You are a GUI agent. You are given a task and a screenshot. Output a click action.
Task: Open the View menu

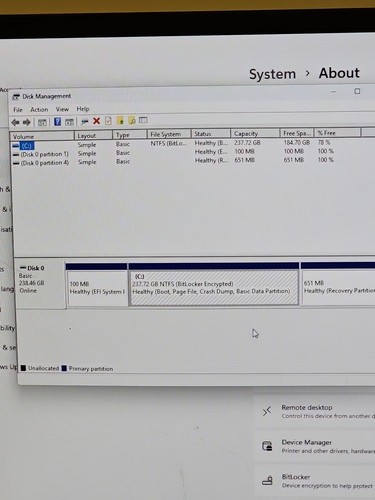[x=62, y=109]
